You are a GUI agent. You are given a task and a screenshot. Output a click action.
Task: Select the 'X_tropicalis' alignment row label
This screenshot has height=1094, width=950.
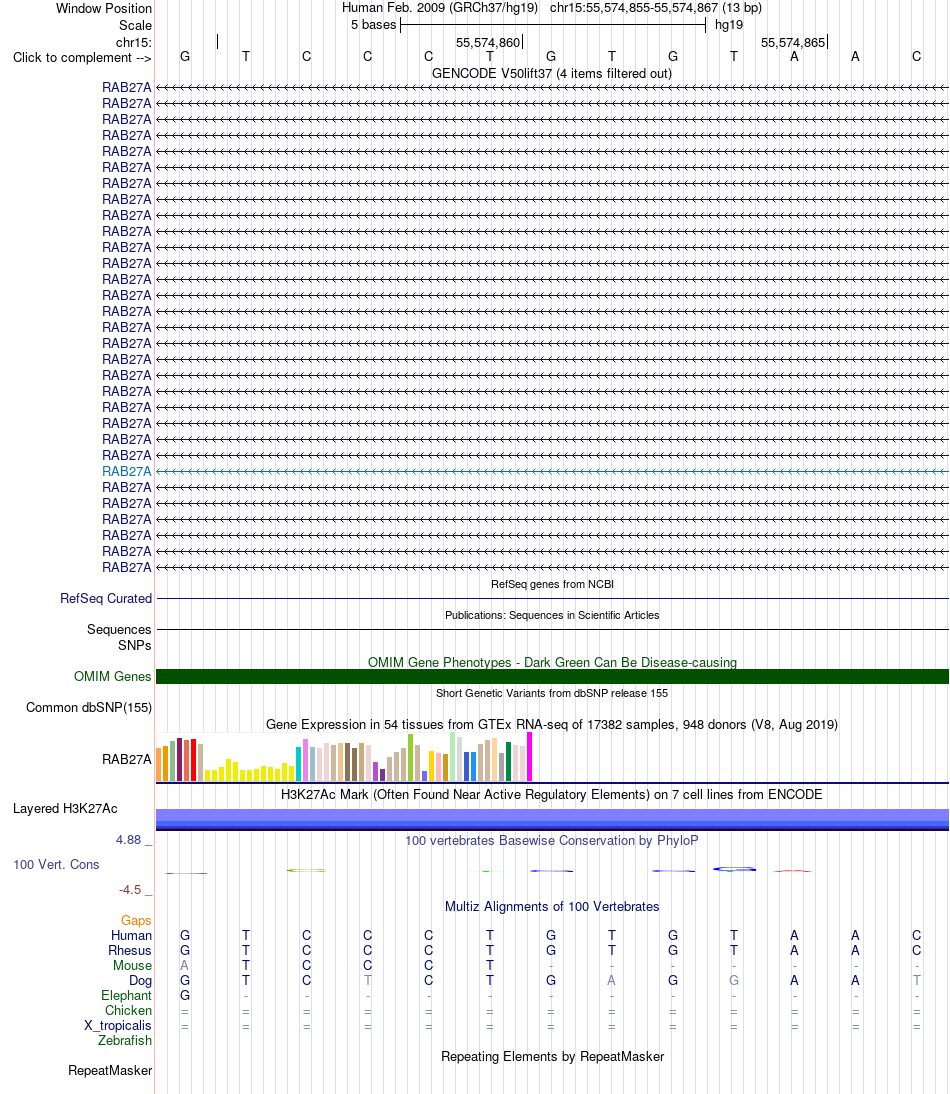click(x=118, y=1026)
